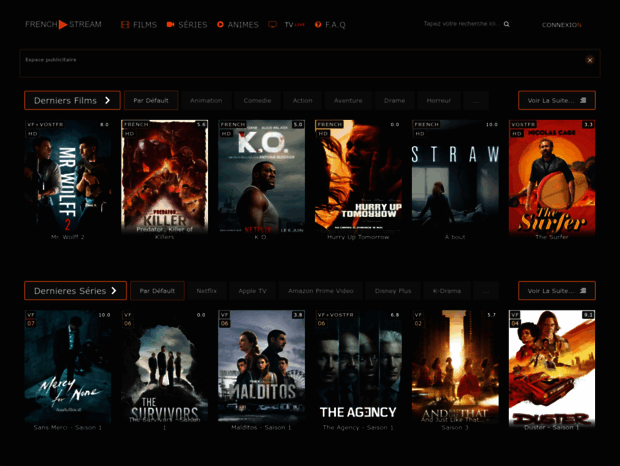Select the films Par Défaut tab
This screenshot has width=620, height=466.
pyautogui.click(x=151, y=100)
